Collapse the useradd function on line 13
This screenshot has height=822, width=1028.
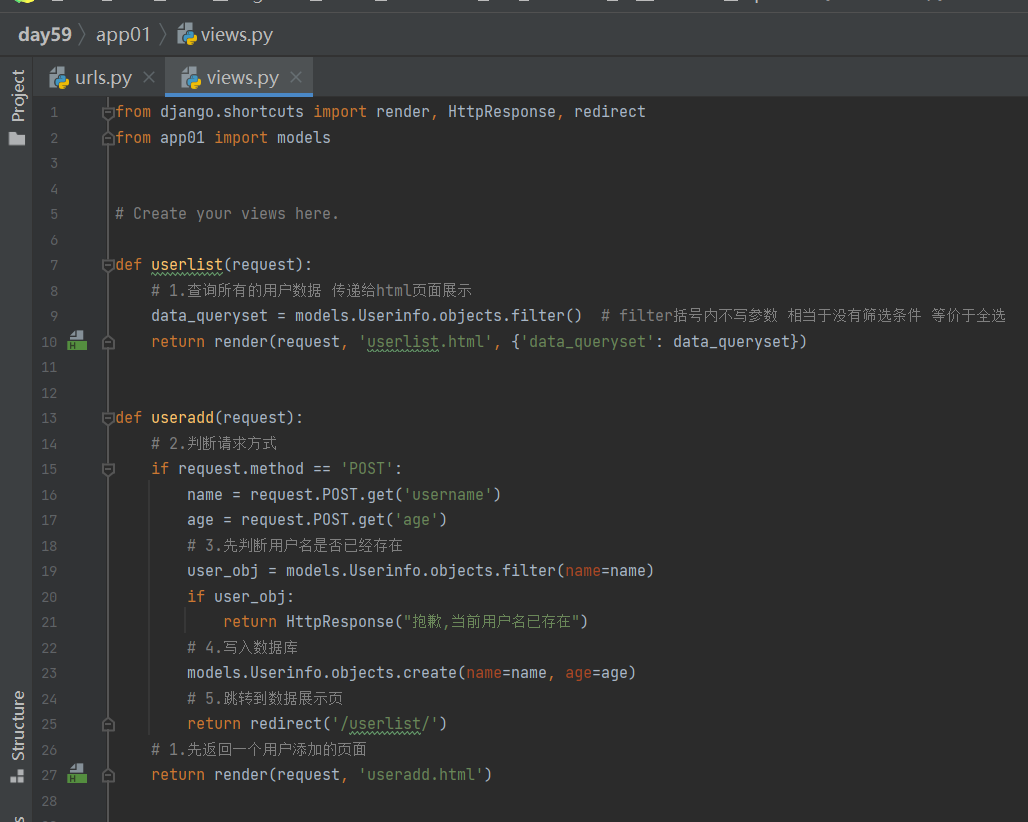coord(108,418)
